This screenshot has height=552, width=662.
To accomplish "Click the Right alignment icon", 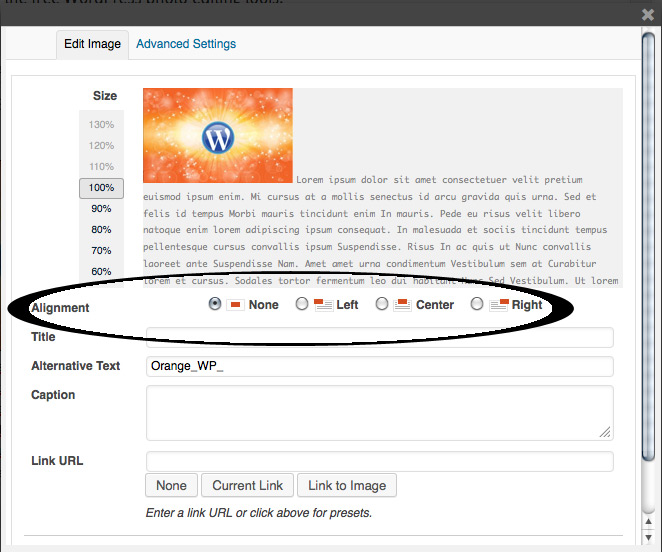I will pos(498,304).
